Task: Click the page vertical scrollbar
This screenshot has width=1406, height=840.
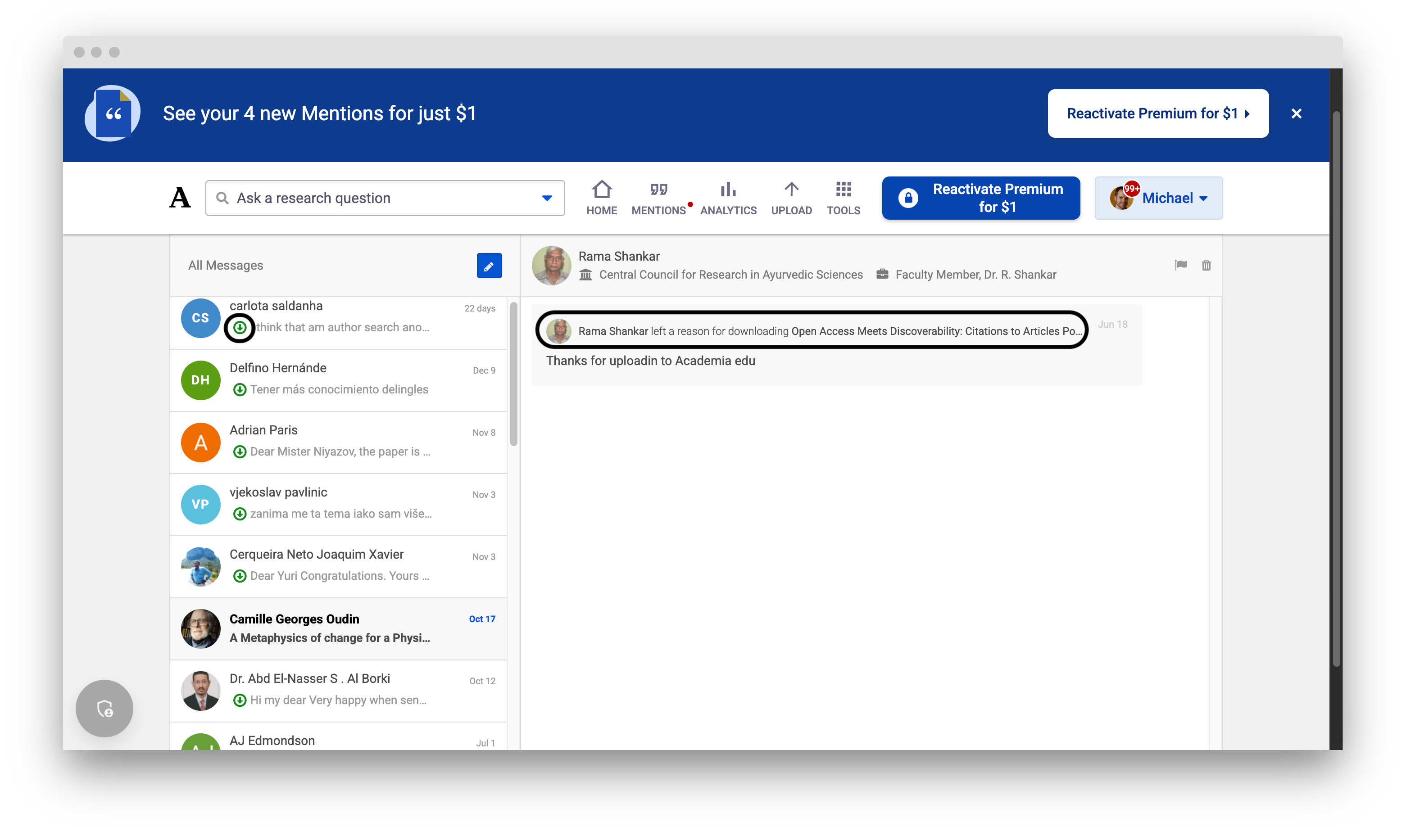Action: tap(1336, 389)
